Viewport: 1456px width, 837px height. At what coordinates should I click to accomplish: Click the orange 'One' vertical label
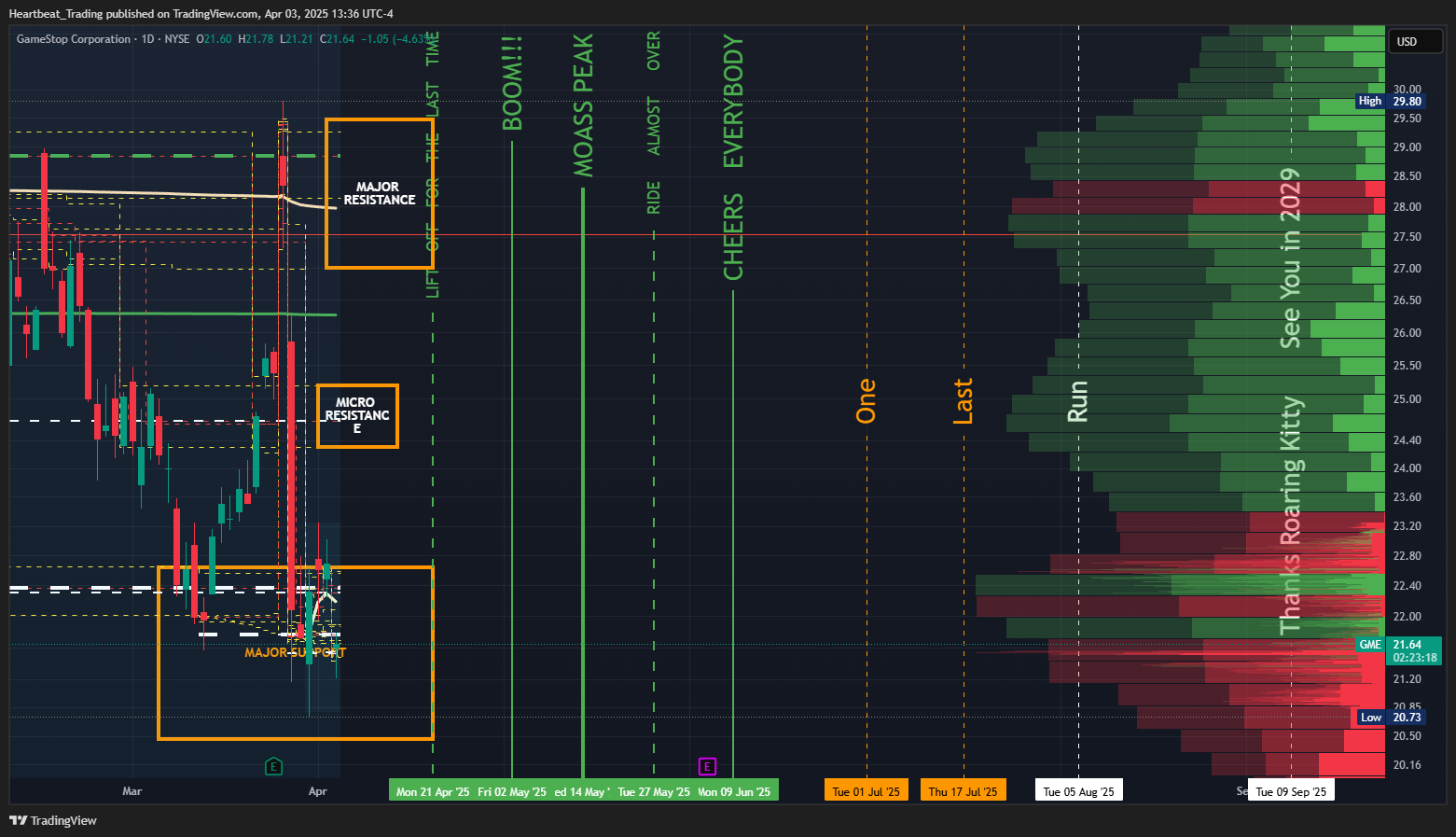(867, 400)
